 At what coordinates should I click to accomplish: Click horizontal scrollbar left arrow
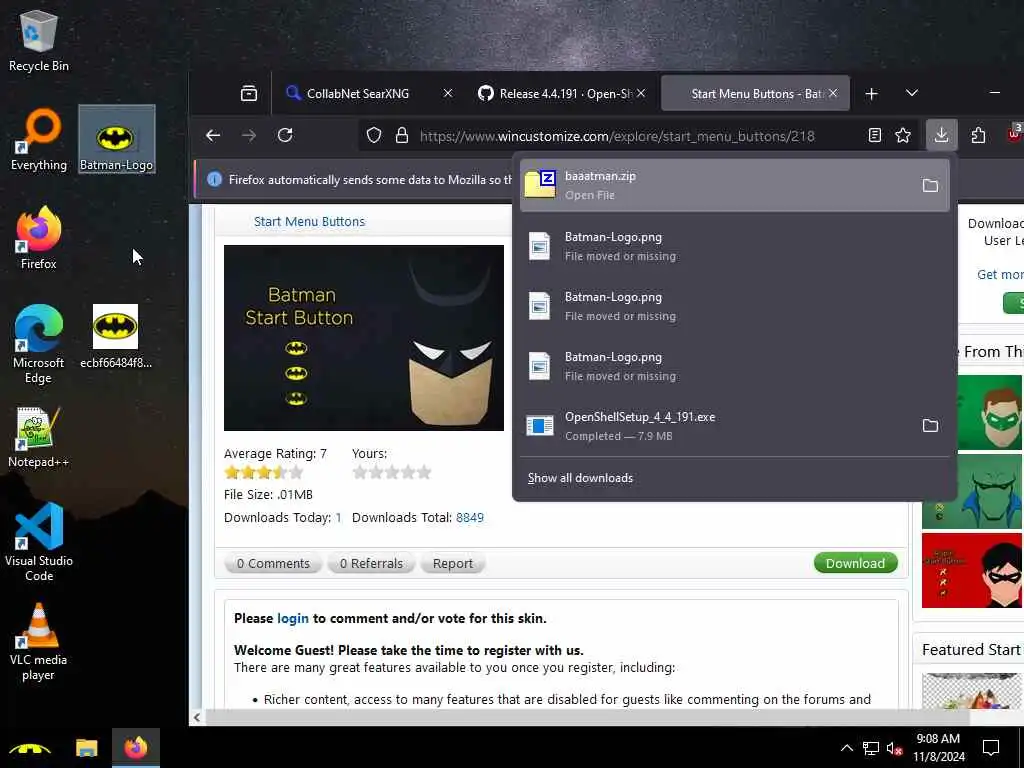pyautogui.click(x=197, y=717)
